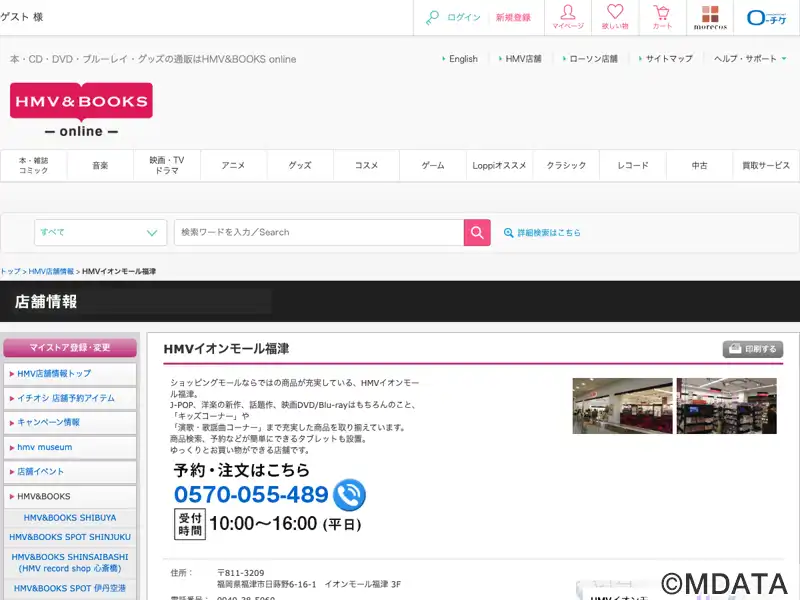Click the HMV&BOOKS online logo
800x600 pixels.
pyautogui.click(x=81, y=110)
